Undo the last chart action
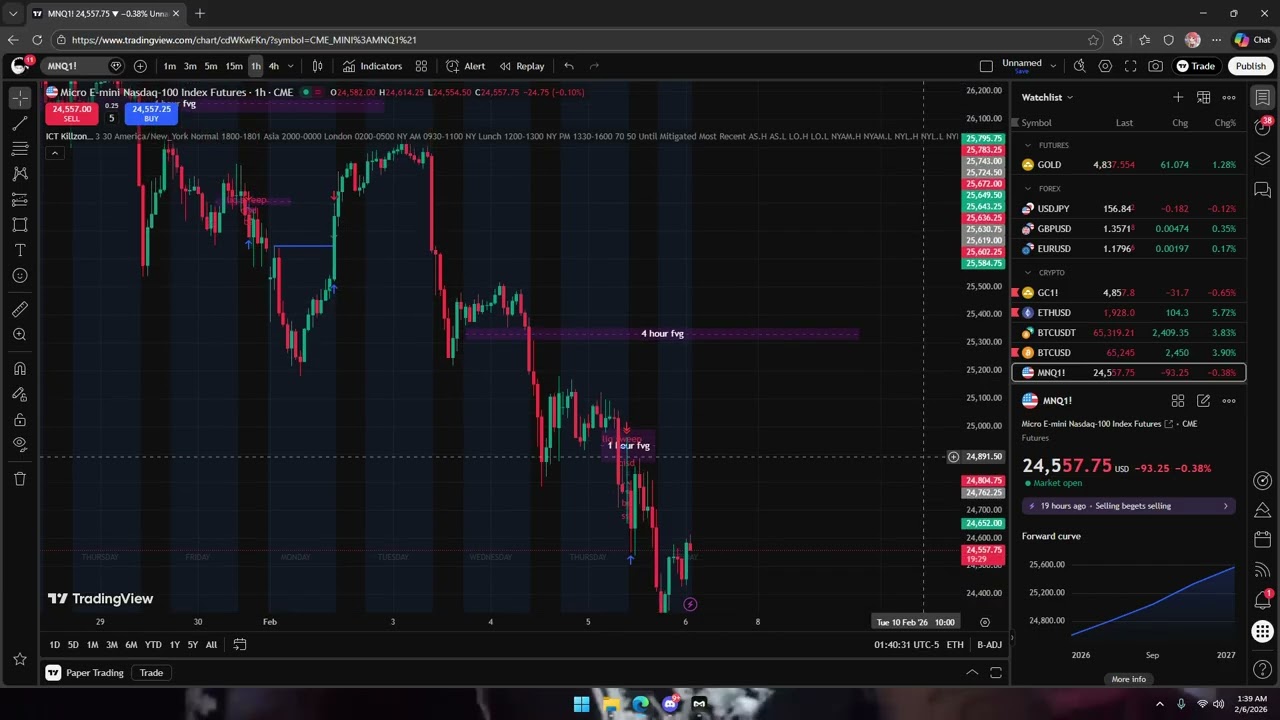This screenshot has height=720, width=1280. coord(569,66)
